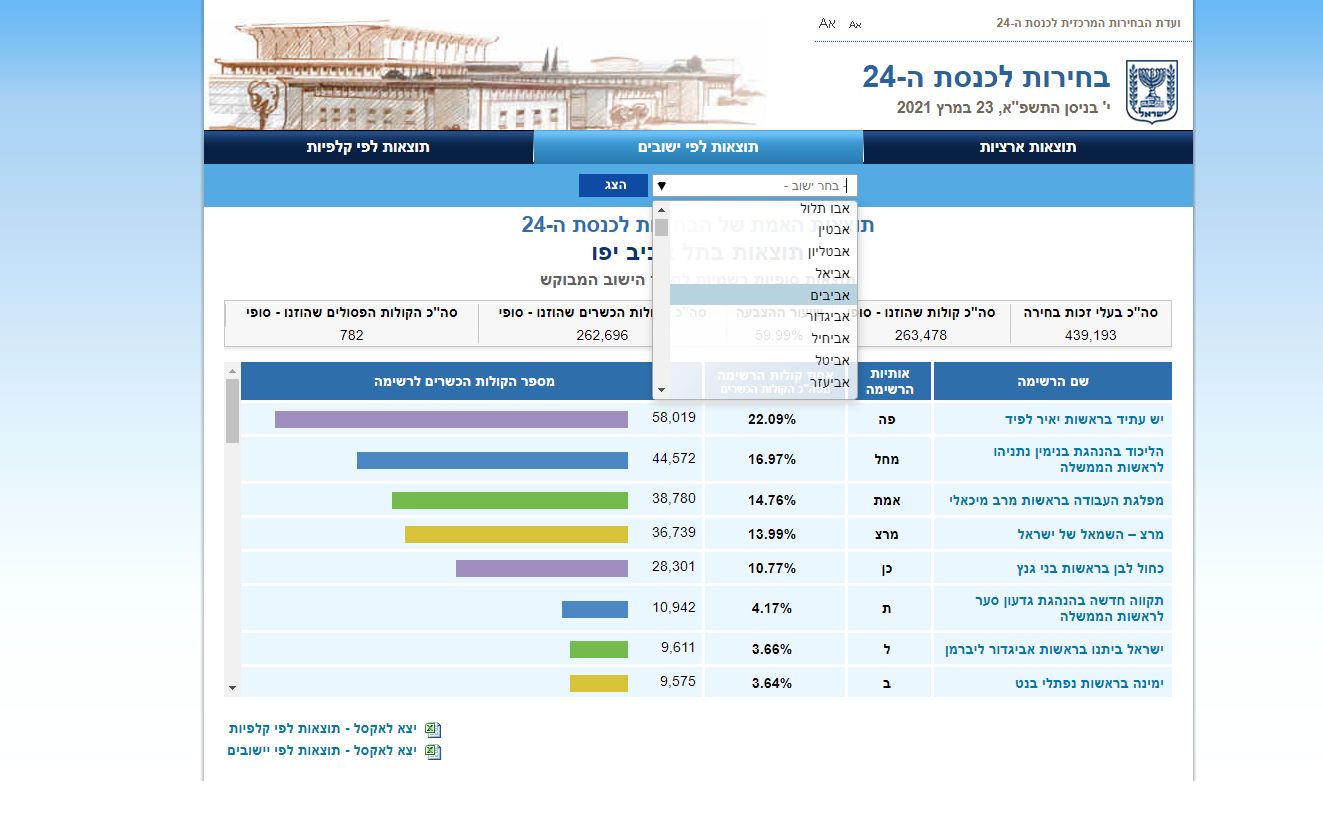Viewport: 1323px width, 830px height.
Task: Click ועדת הבחירות המרכזית לכנסת ה-24 link
Action: pos(1088,23)
